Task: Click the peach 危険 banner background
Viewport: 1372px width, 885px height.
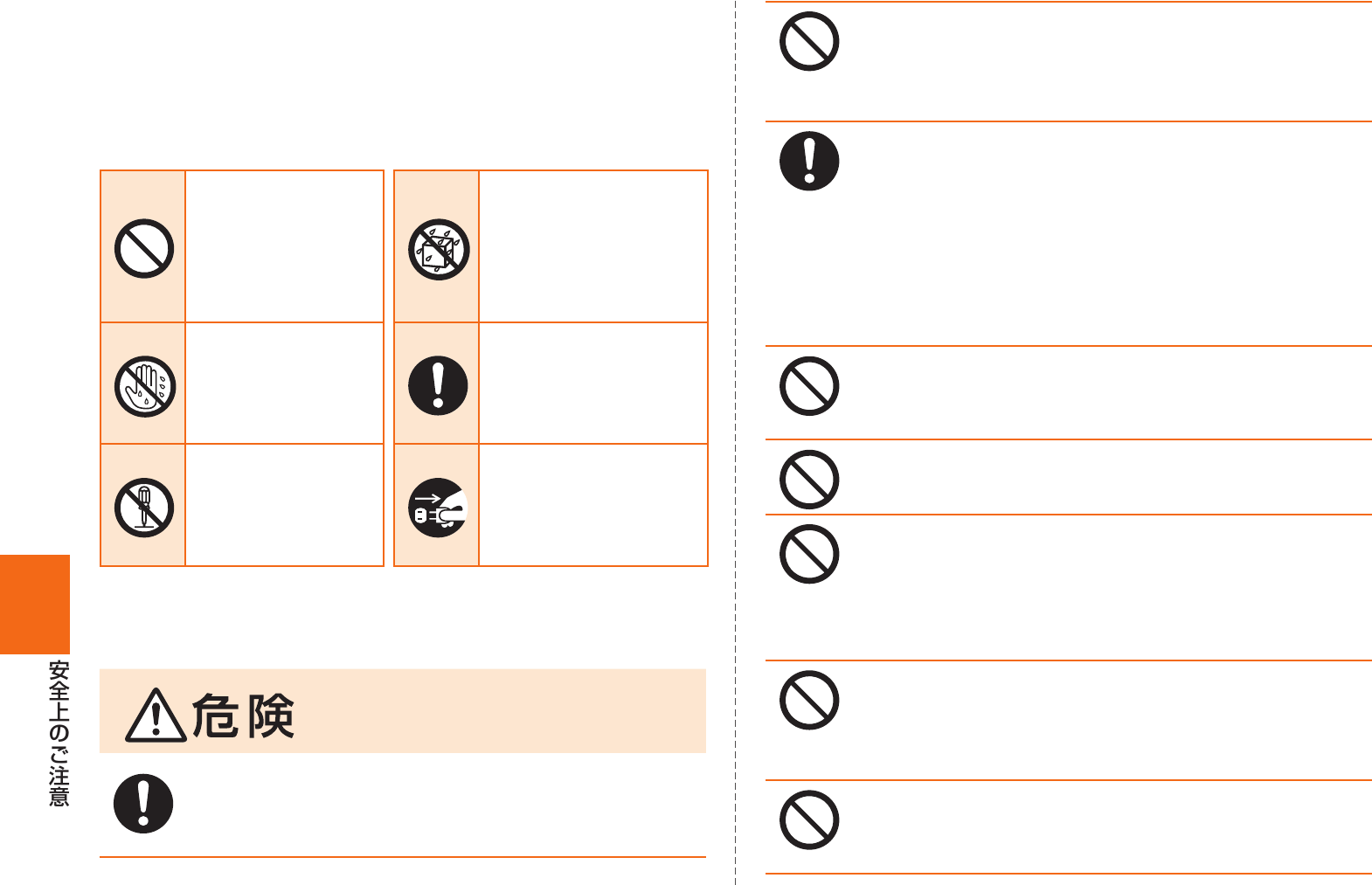Action: click(x=403, y=711)
